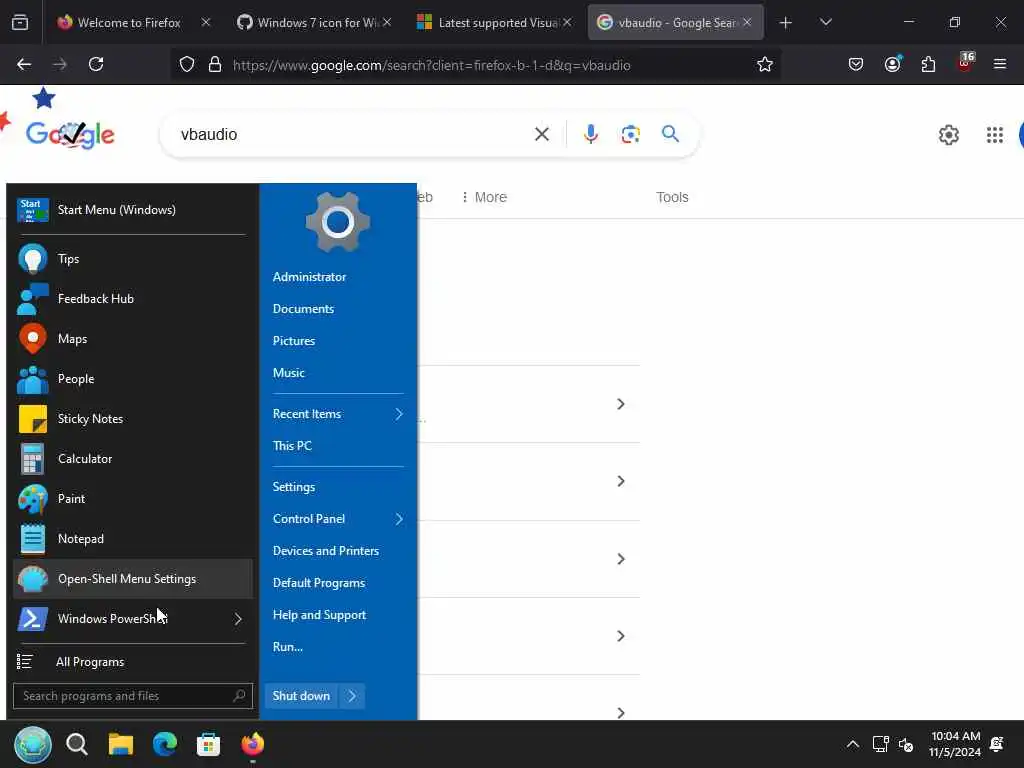Click Shut down button

point(301,696)
